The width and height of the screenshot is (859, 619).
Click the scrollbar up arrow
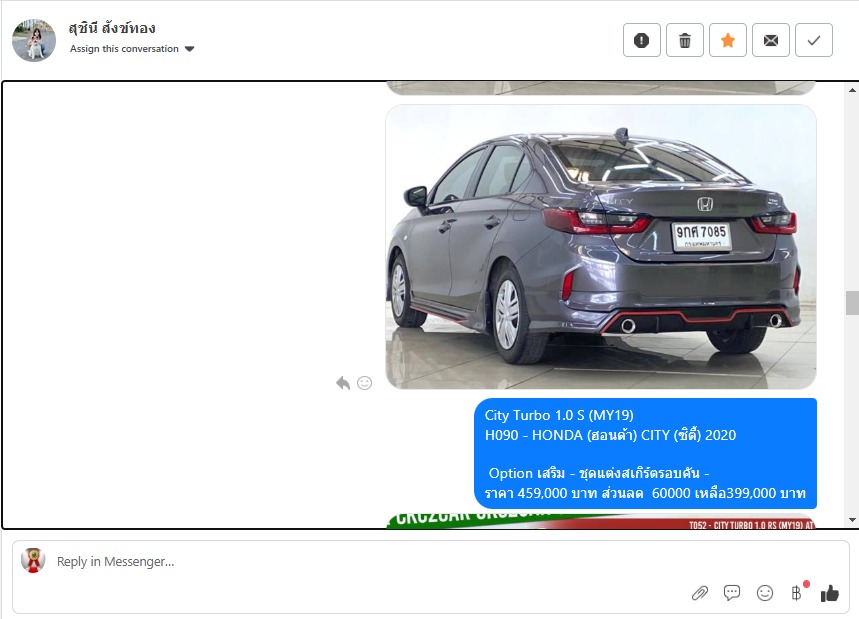point(852,89)
